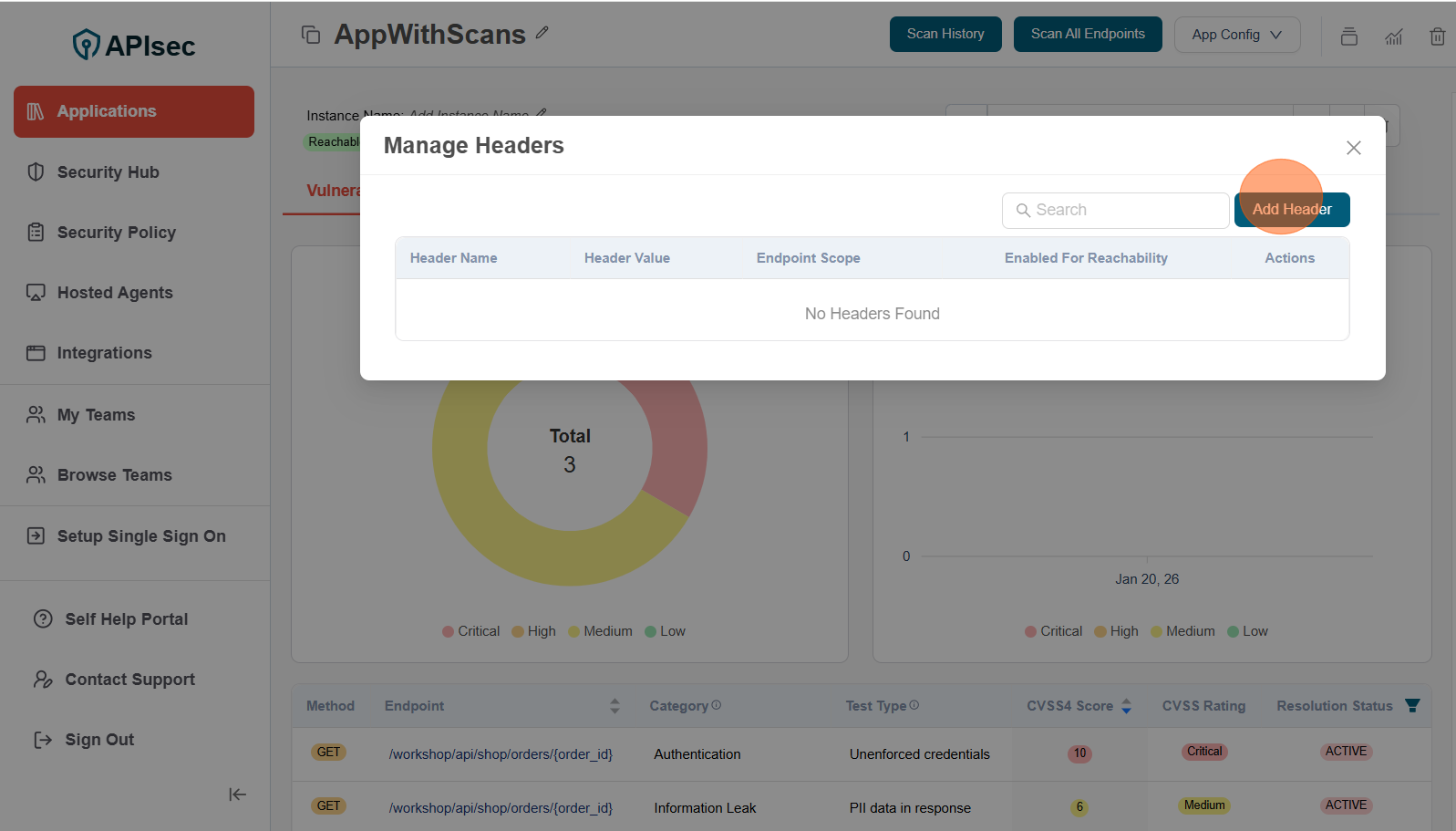The width and height of the screenshot is (1456, 831).
Task: Click the stacked layers icon in header
Action: pos(1348,36)
